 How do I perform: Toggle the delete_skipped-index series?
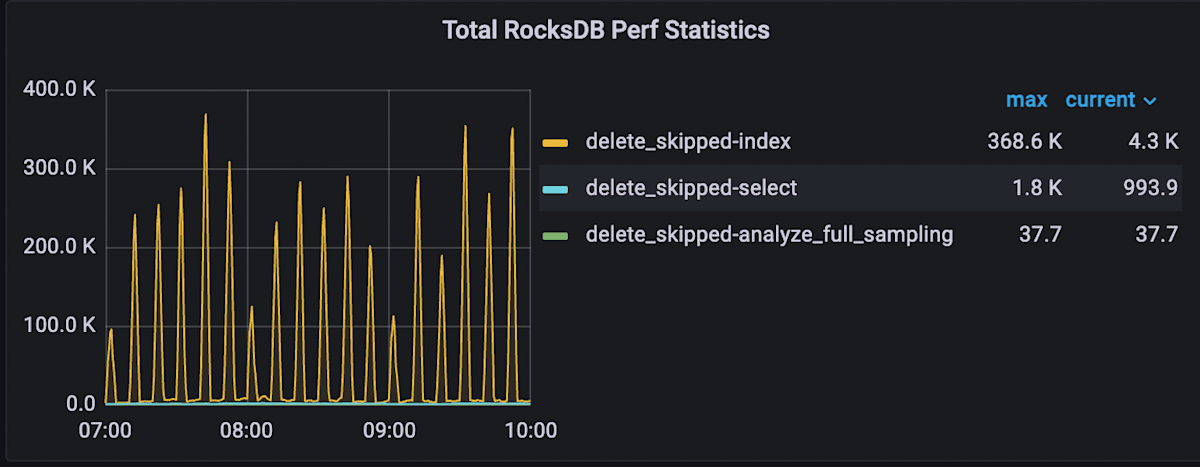coord(688,142)
